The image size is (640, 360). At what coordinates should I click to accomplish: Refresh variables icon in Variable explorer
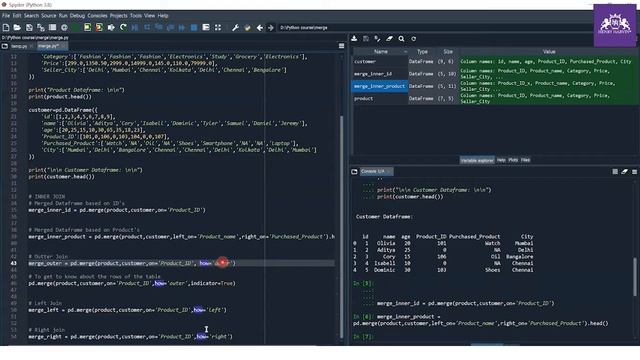(413, 38)
